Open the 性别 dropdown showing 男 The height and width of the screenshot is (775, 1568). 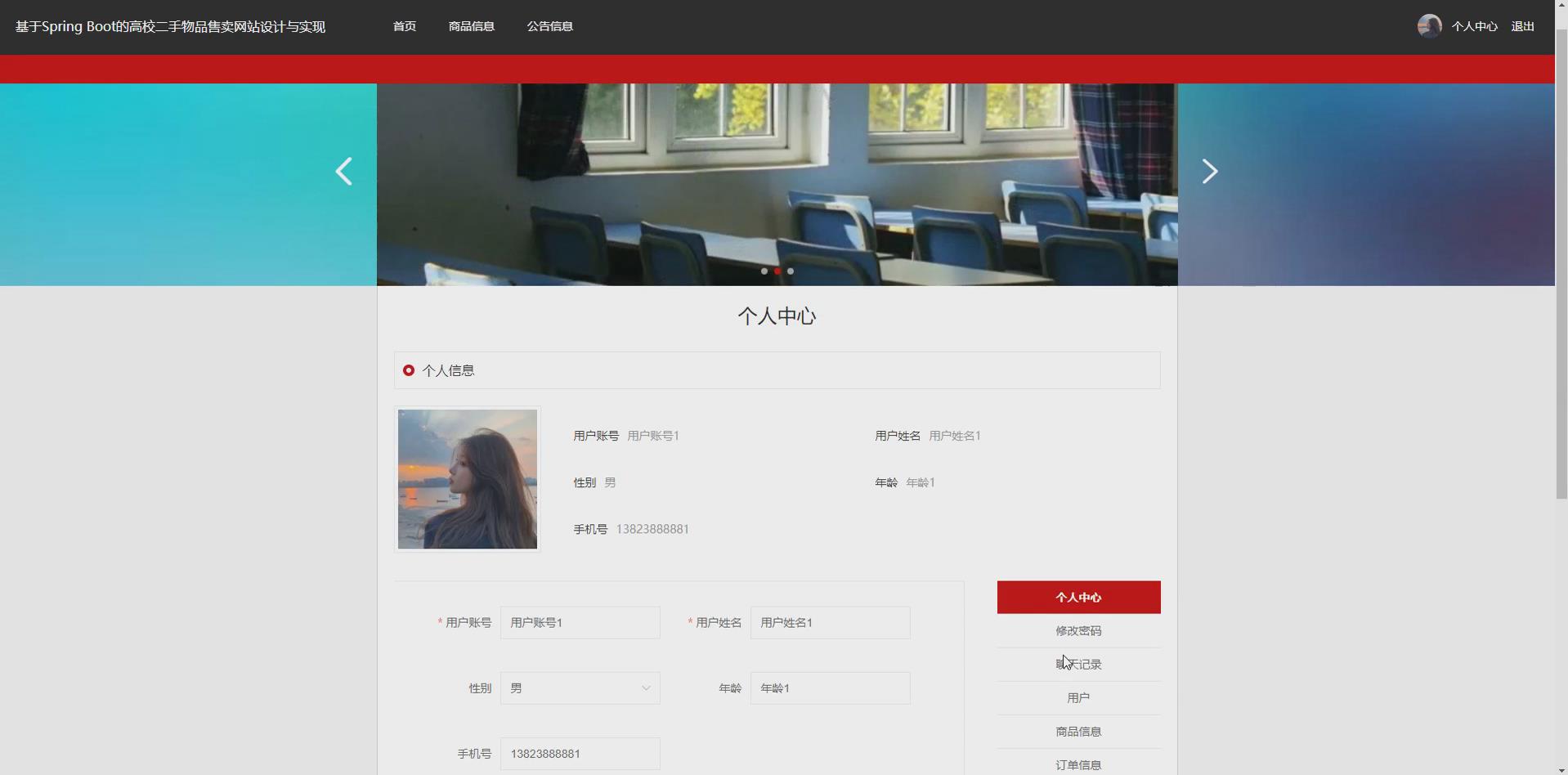[x=580, y=688]
